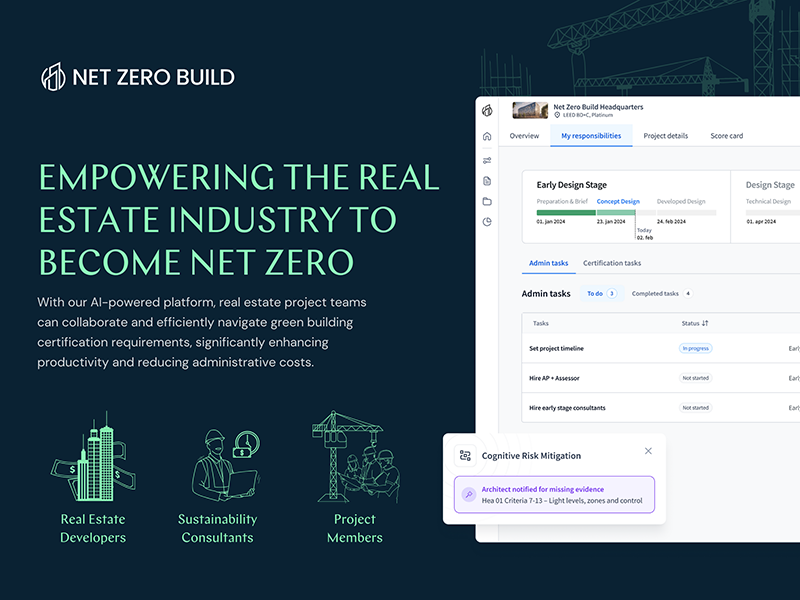800x600 pixels.
Task: Click the Net Zero Build Headquarters title
Action: 598,107
